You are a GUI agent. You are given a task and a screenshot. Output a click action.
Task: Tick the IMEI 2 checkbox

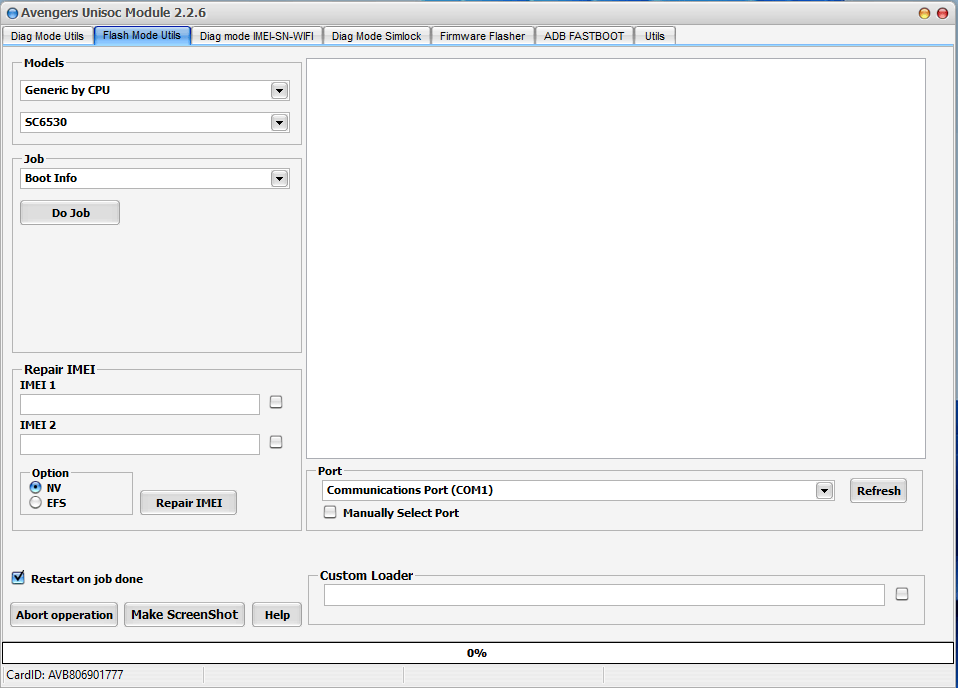click(276, 442)
